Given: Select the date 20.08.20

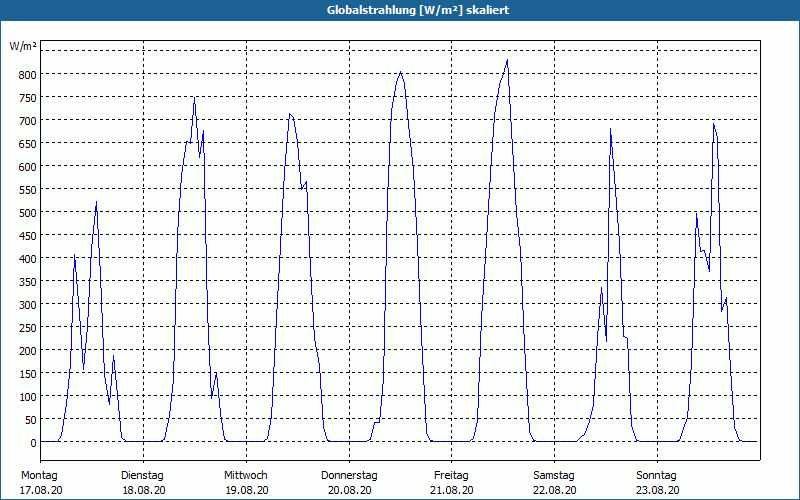Looking at the screenshot, I should (x=349, y=490).
